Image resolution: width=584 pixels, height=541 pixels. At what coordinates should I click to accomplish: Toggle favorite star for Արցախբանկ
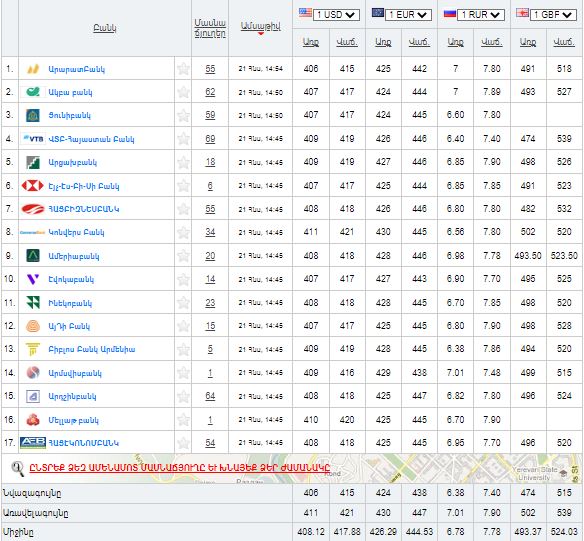[x=183, y=162]
